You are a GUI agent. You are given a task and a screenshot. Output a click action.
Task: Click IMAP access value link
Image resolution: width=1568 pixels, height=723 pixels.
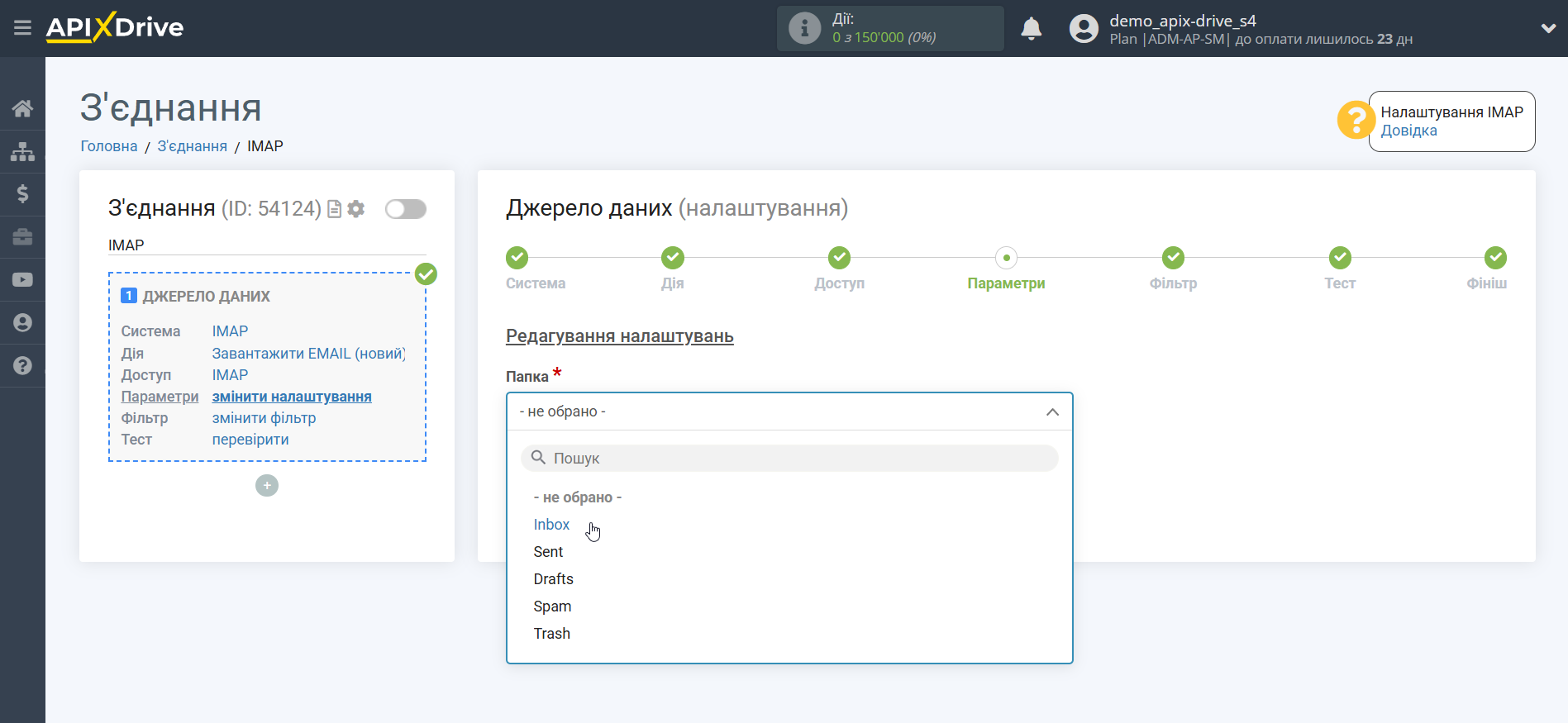coord(230,375)
